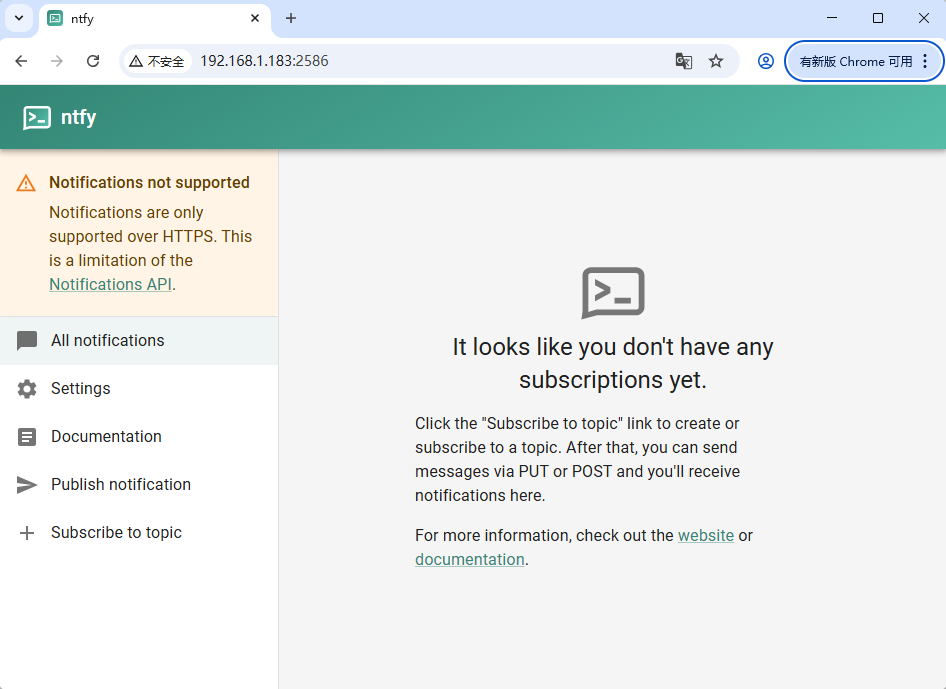Click the 不安全 not-secure site info chip
Screen dimensions: 946x689
(x=157, y=61)
